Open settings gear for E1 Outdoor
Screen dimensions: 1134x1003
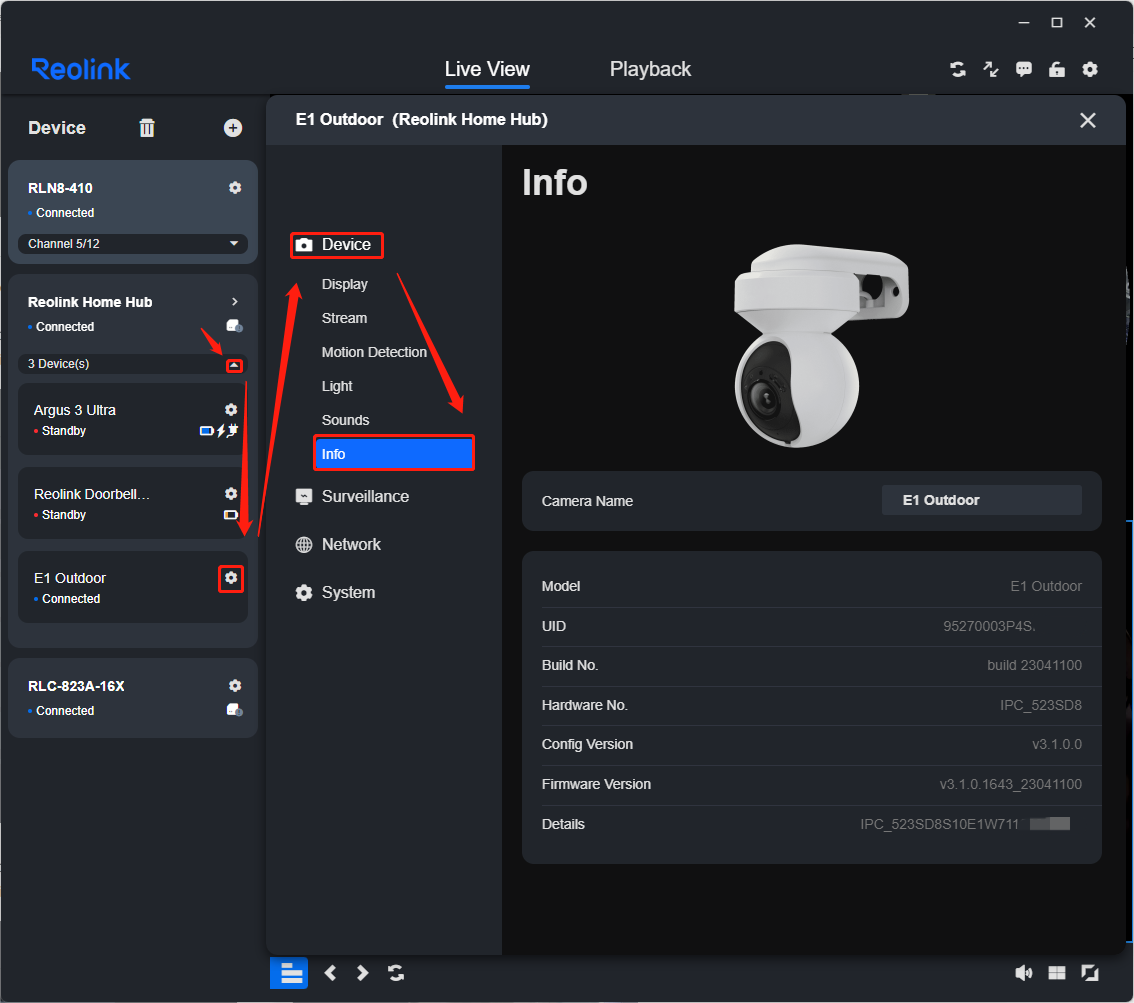point(231,578)
